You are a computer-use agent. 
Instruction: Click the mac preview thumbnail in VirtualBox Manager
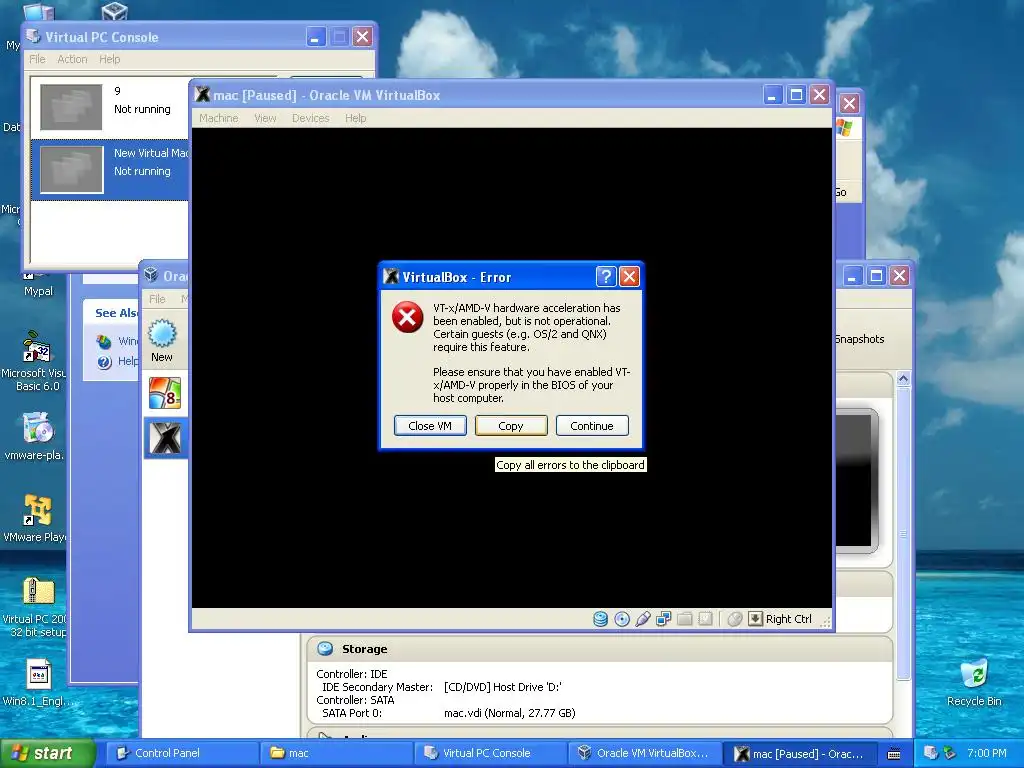[857, 481]
